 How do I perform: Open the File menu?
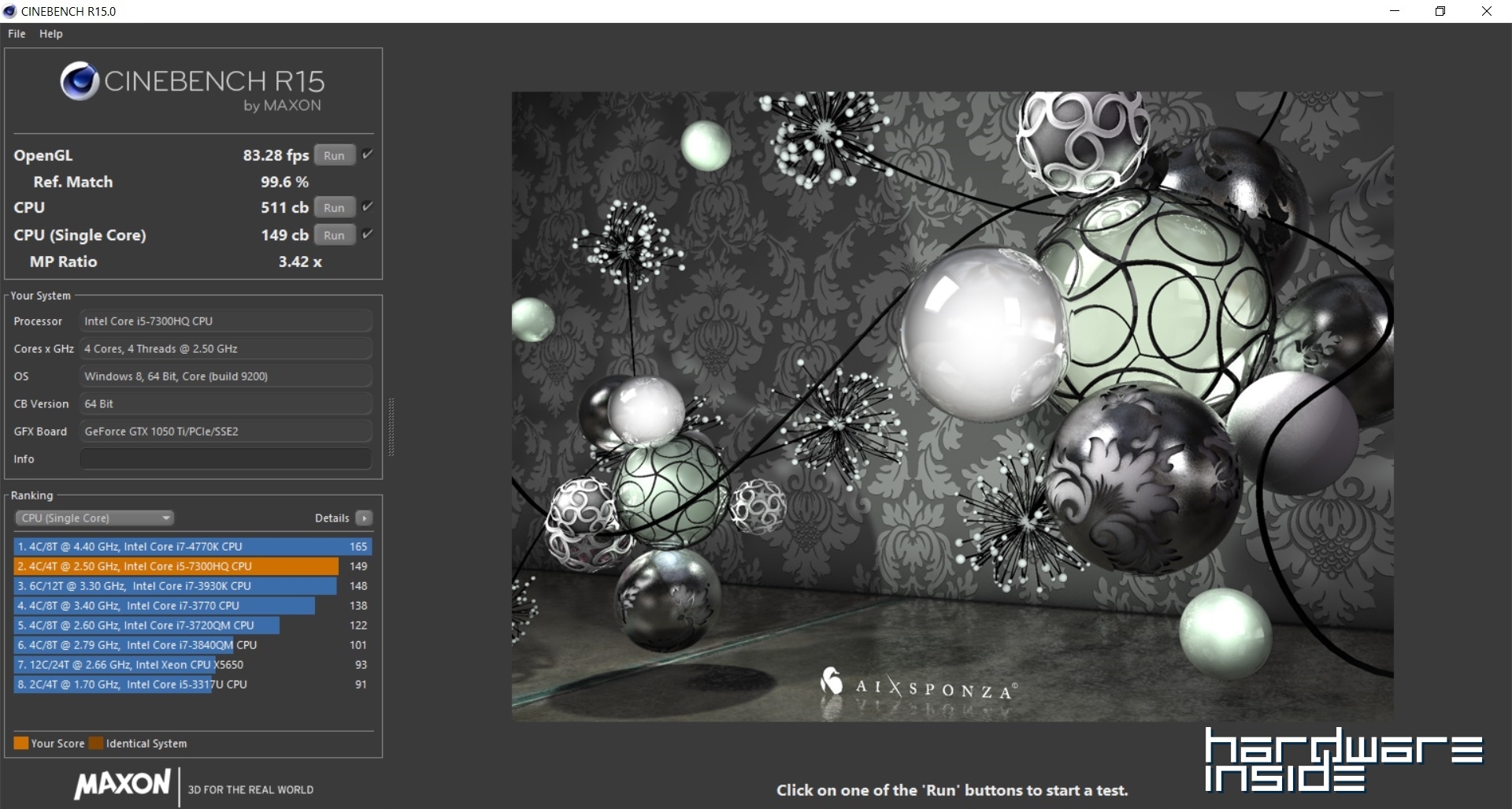(17, 34)
